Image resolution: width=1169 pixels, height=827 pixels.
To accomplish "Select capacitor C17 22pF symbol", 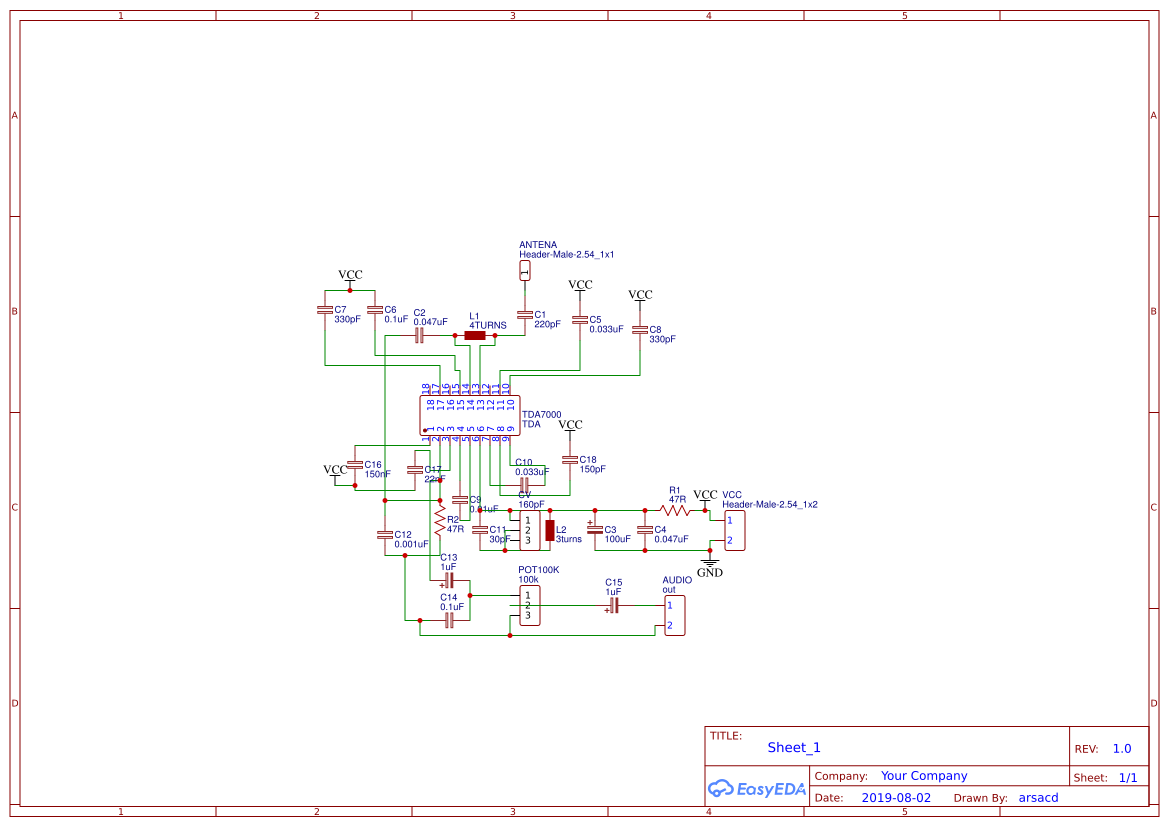I will (415, 470).
